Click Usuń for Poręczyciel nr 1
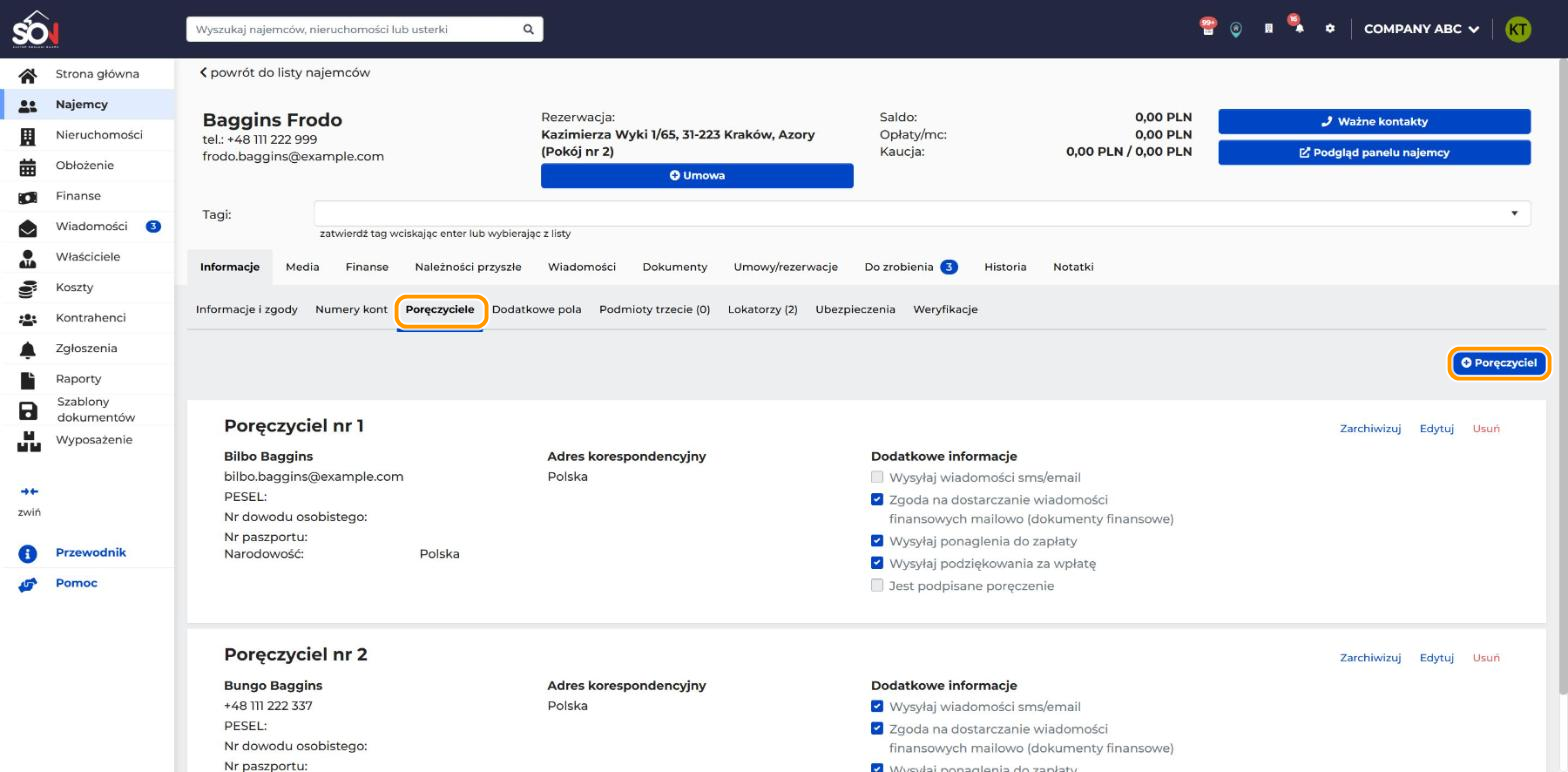 (1486, 429)
